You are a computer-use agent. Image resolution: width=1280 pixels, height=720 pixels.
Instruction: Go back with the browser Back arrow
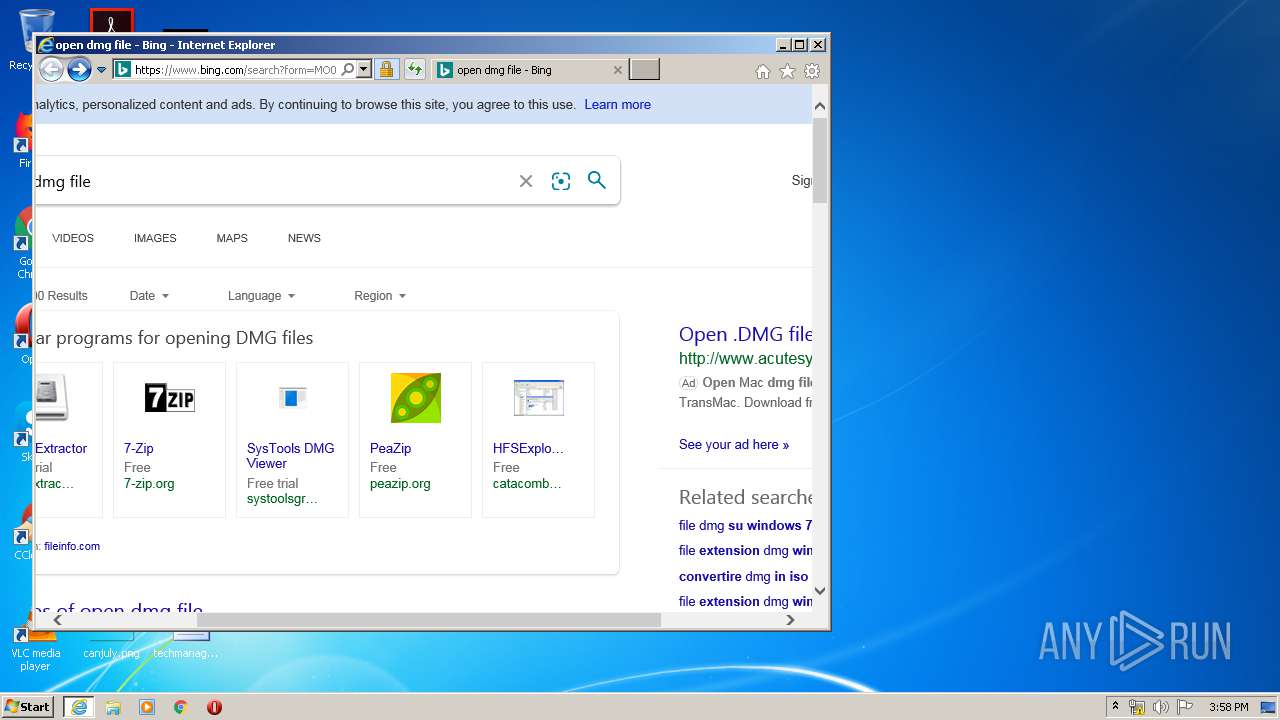click(x=51, y=69)
